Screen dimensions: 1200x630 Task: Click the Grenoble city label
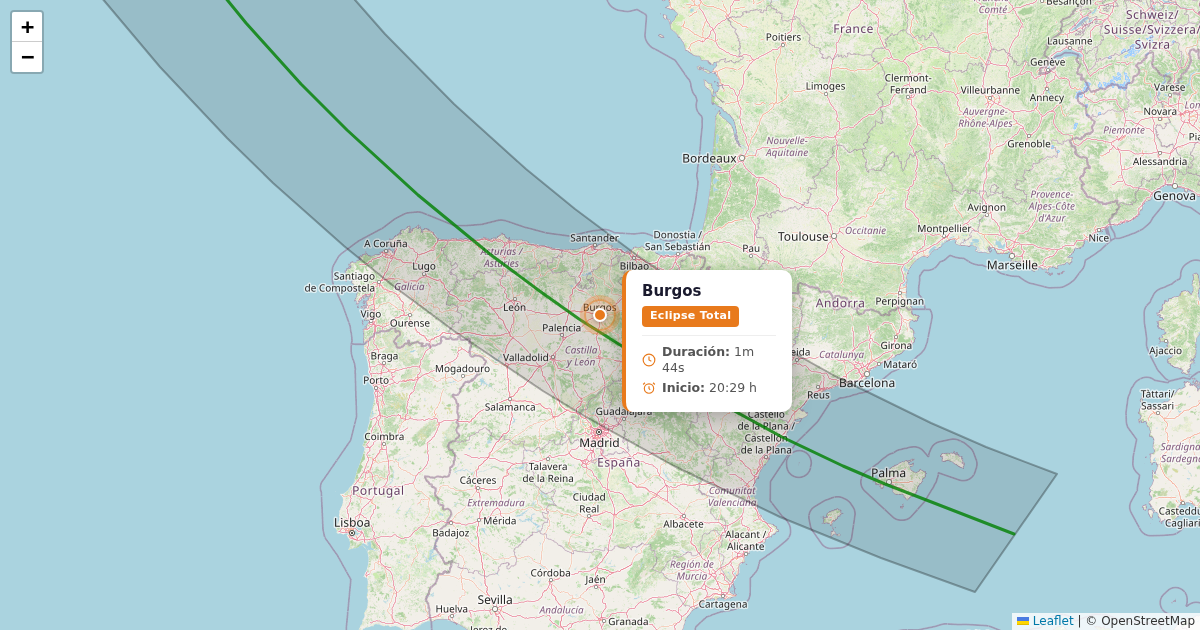[x=1029, y=144]
